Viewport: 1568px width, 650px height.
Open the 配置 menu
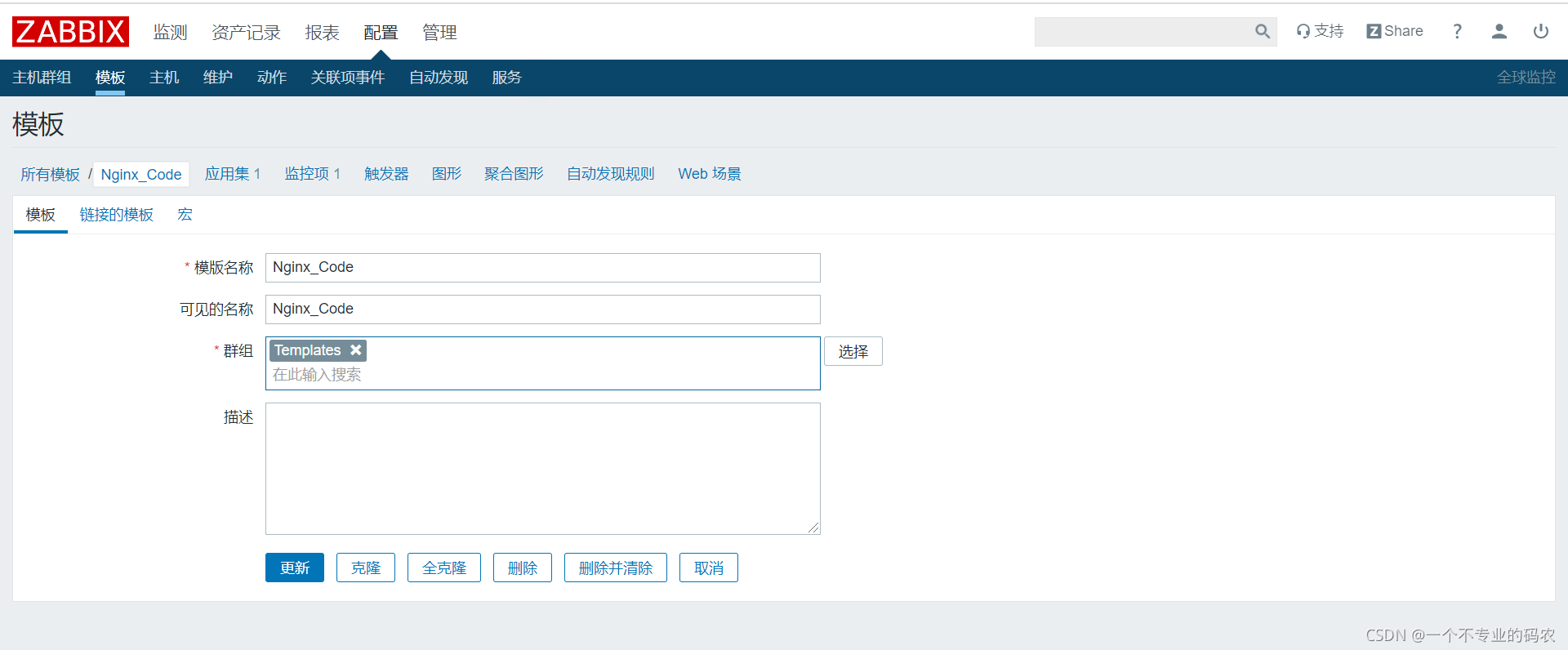pos(381,33)
